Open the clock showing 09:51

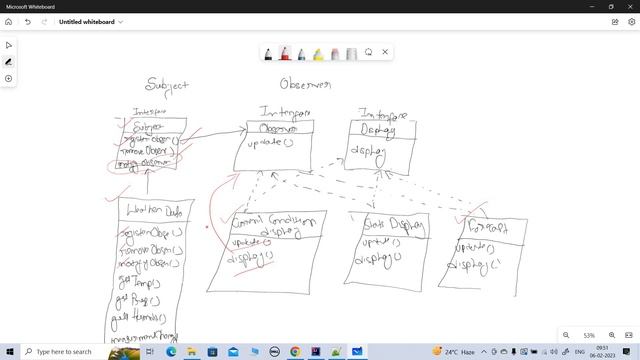[602, 351]
